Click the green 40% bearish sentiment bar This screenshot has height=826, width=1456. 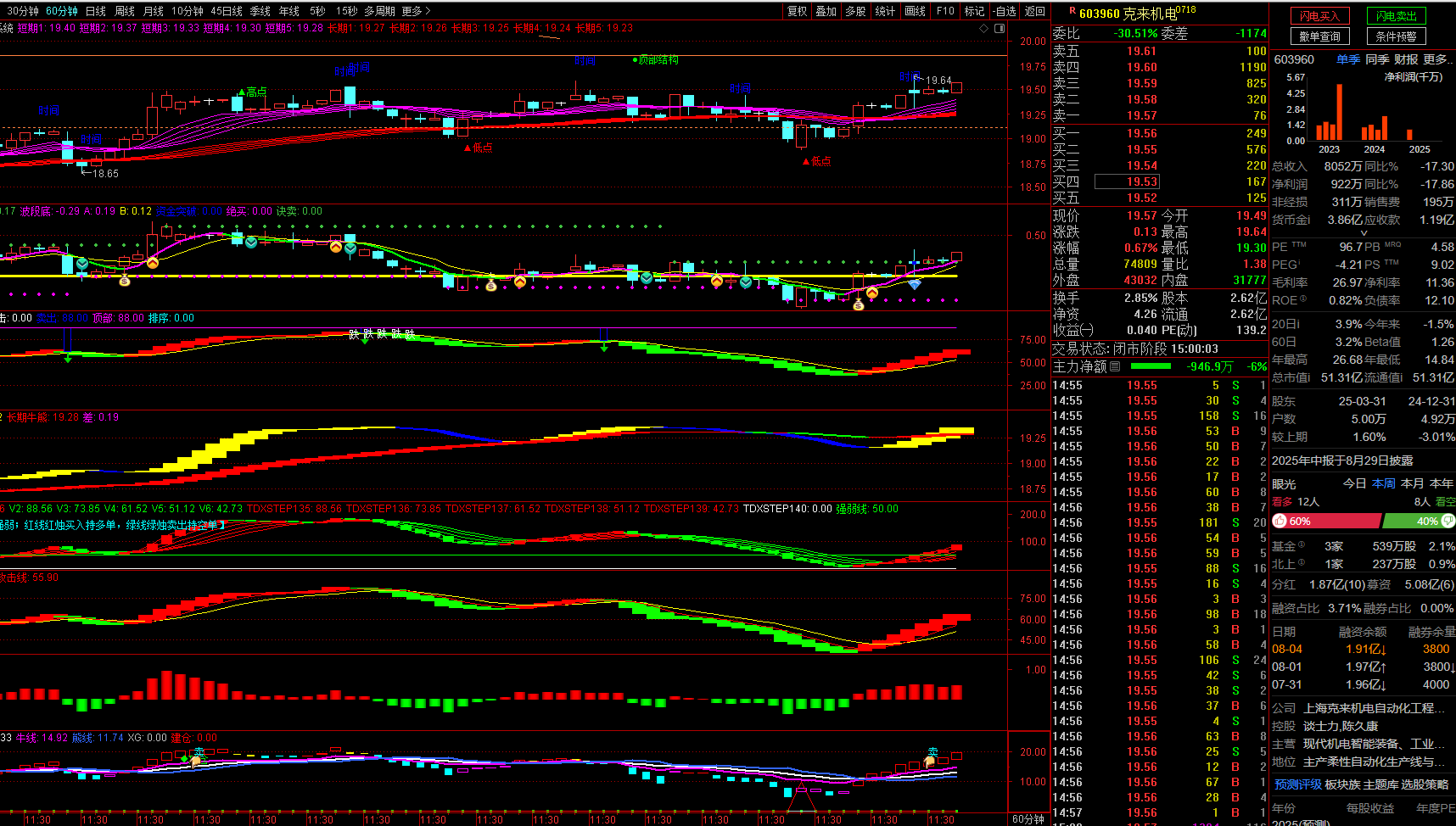coord(1419,521)
